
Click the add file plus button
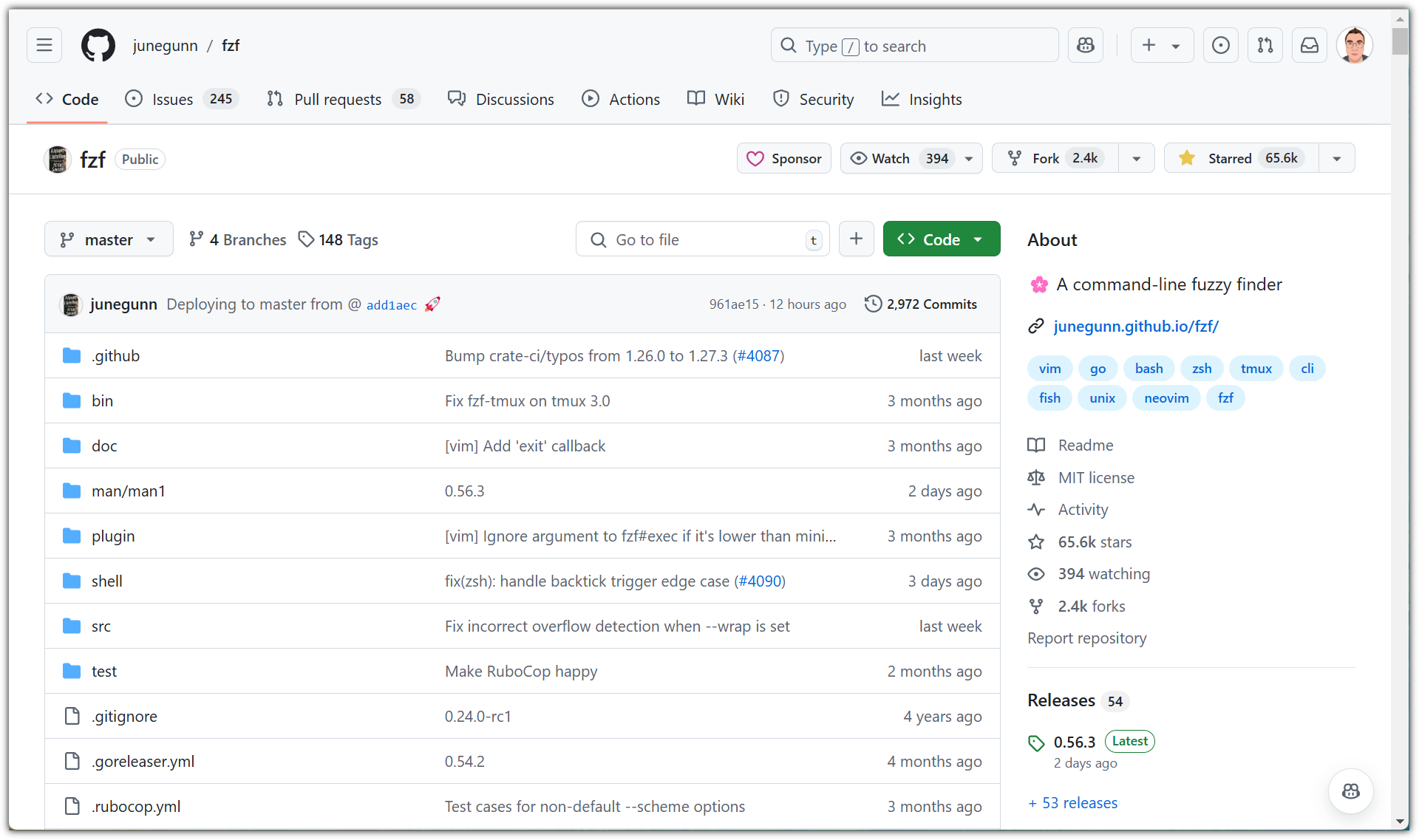pos(856,239)
